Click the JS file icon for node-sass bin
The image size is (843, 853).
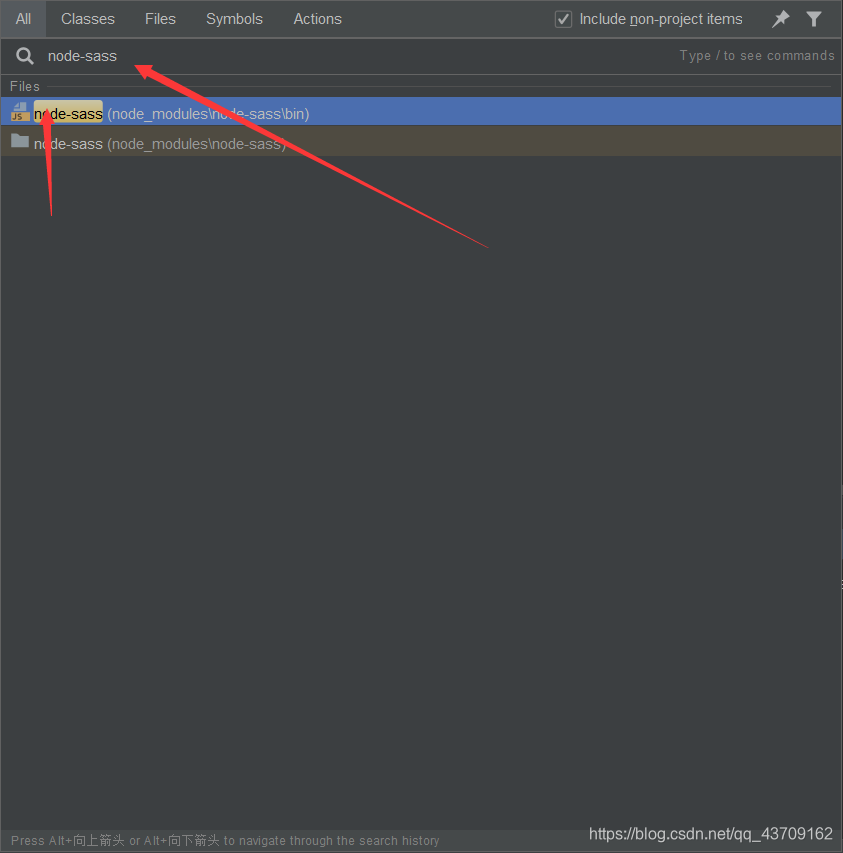pos(20,112)
